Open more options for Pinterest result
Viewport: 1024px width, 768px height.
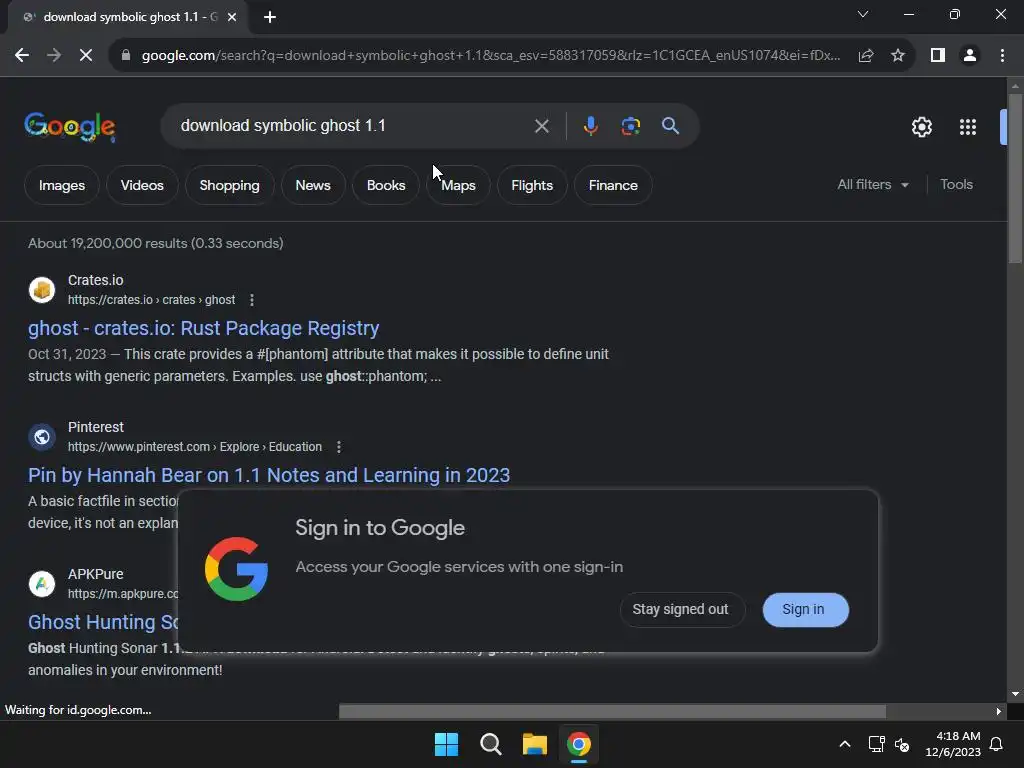click(x=338, y=447)
